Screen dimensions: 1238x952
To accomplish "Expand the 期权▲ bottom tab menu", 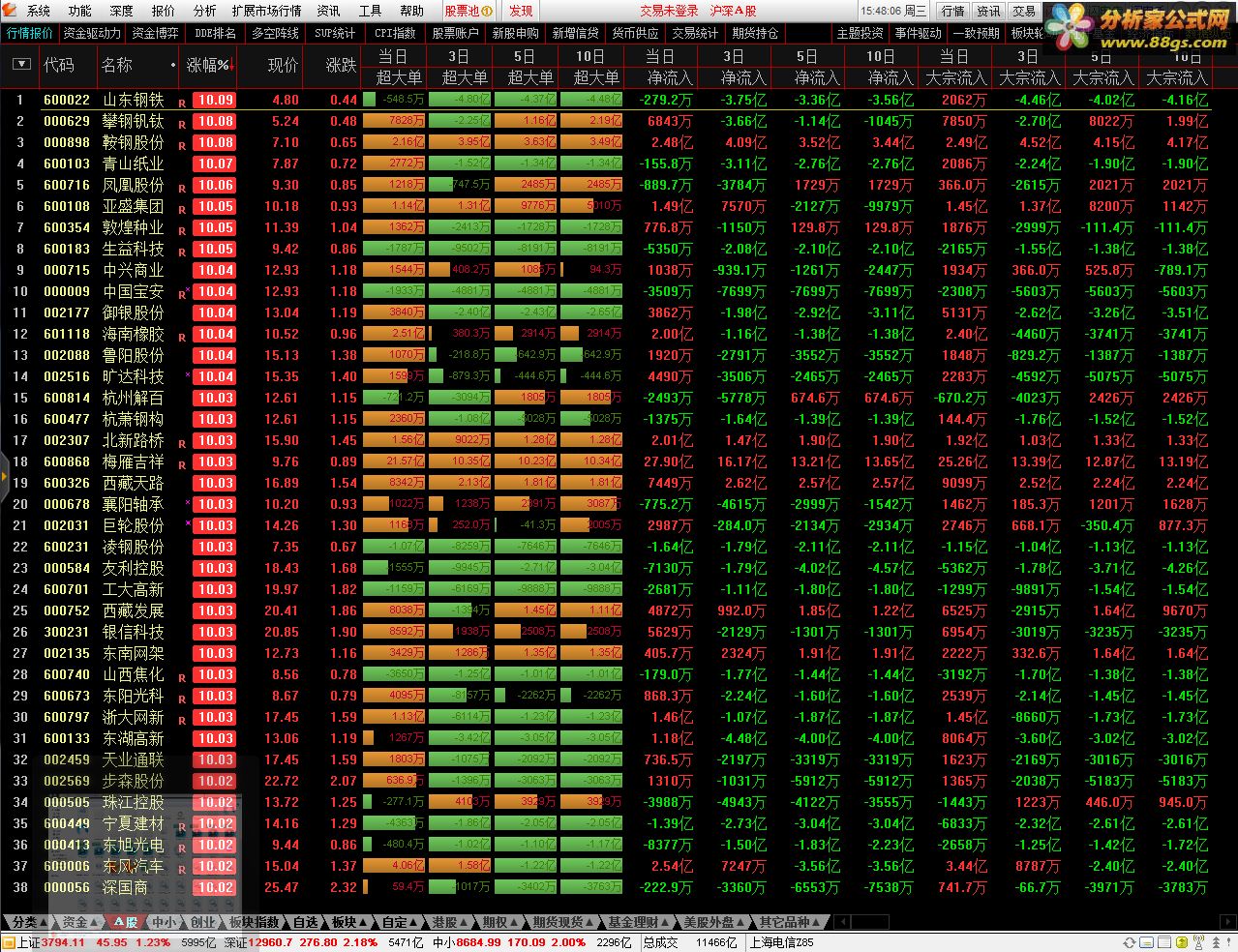I will [499, 922].
